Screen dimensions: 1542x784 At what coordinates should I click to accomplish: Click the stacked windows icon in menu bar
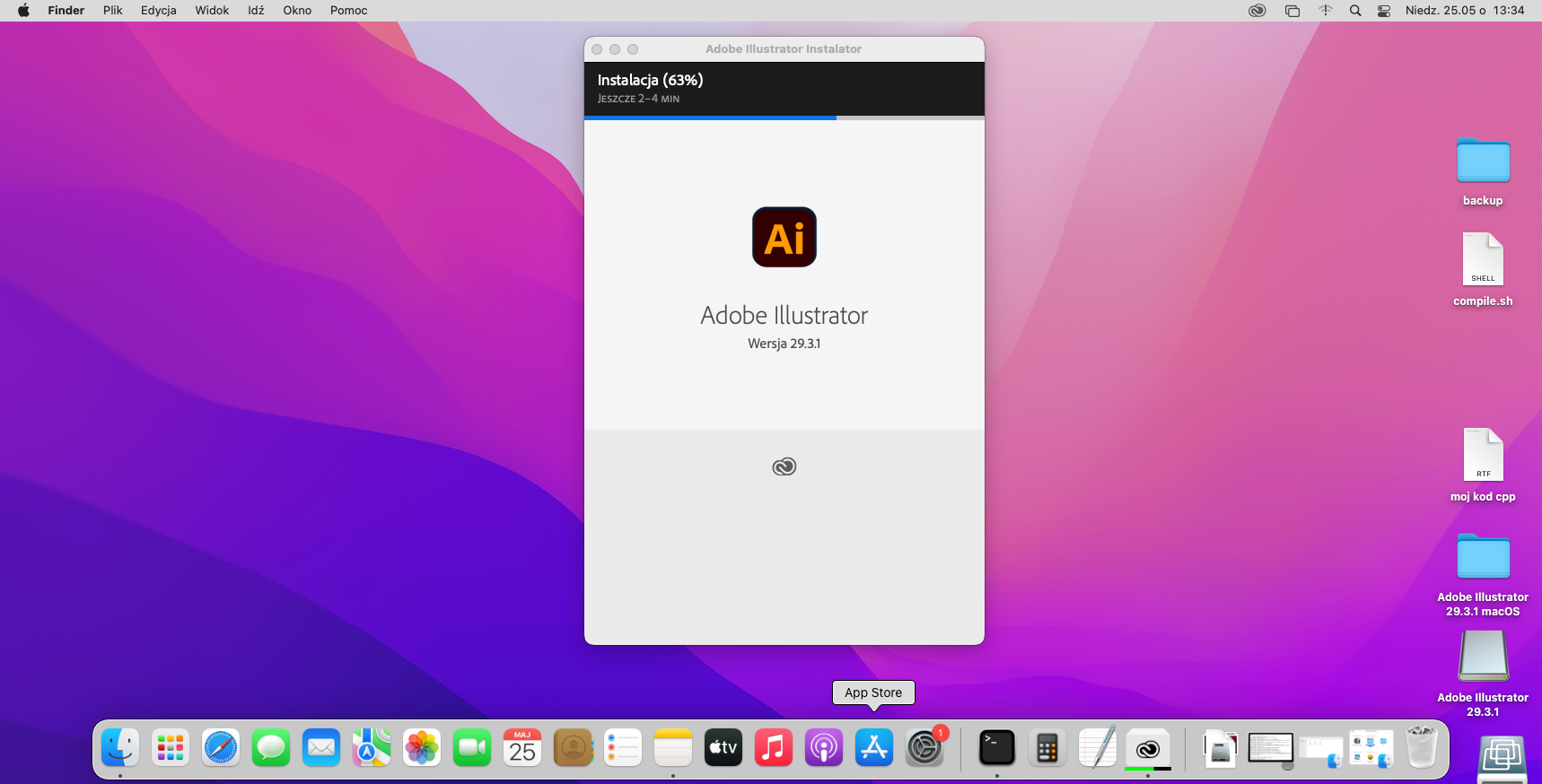pyautogui.click(x=1292, y=11)
